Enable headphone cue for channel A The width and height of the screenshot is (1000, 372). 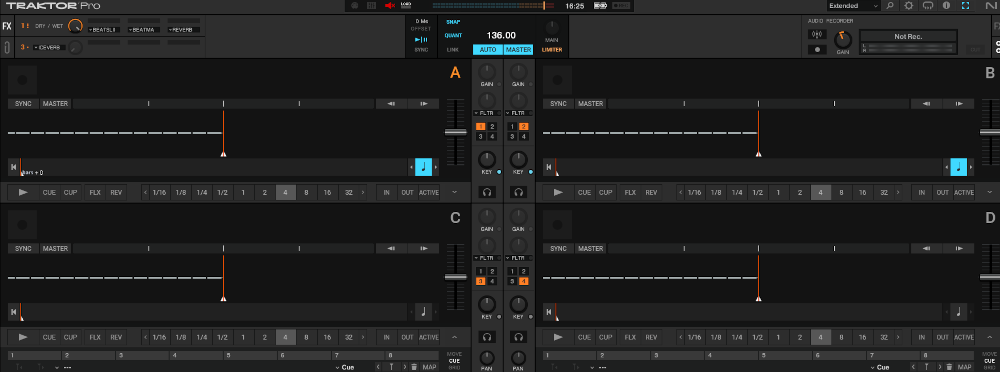pyautogui.click(x=487, y=192)
